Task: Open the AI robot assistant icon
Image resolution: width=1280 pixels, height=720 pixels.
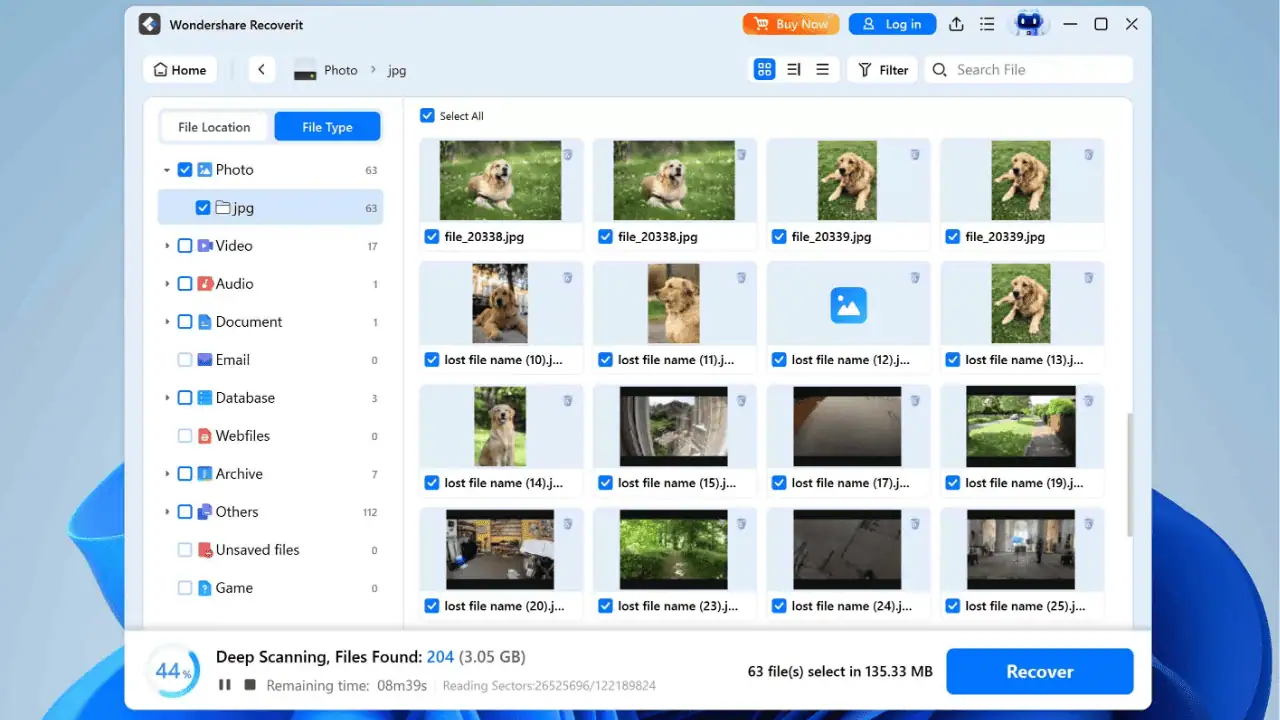Action: (x=1028, y=23)
